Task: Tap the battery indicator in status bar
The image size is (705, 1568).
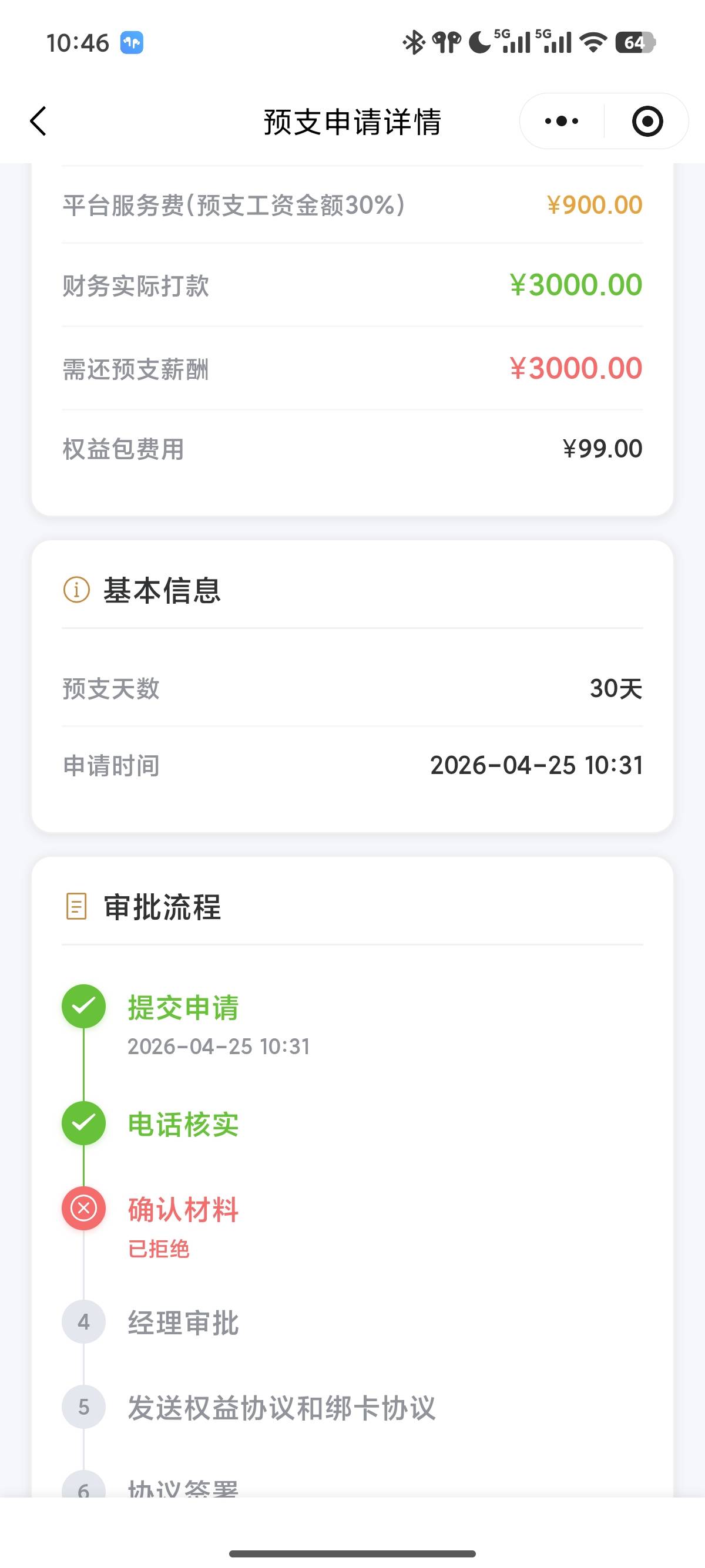Action: [x=634, y=43]
